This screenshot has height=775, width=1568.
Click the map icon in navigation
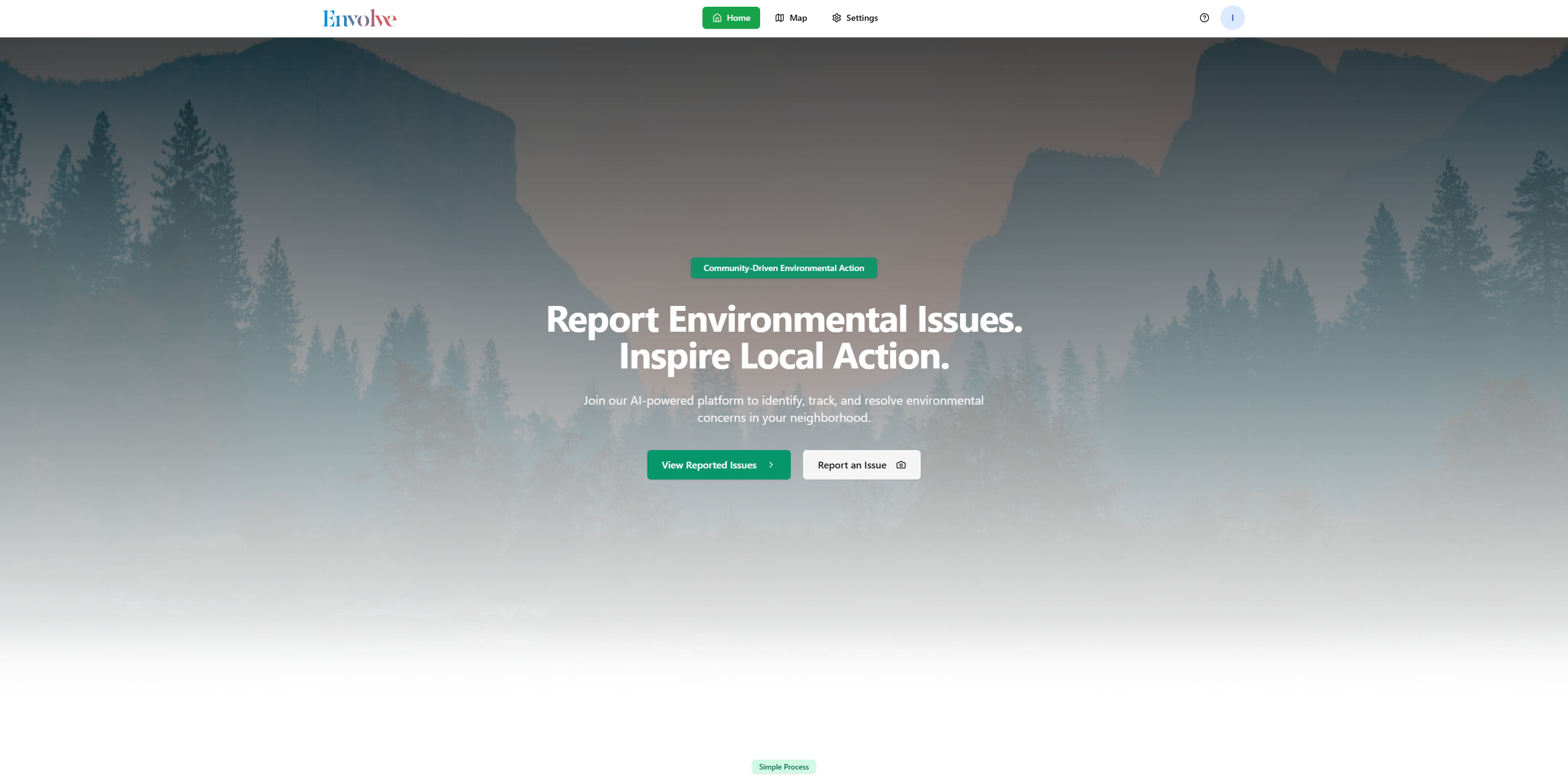[x=779, y=18]
